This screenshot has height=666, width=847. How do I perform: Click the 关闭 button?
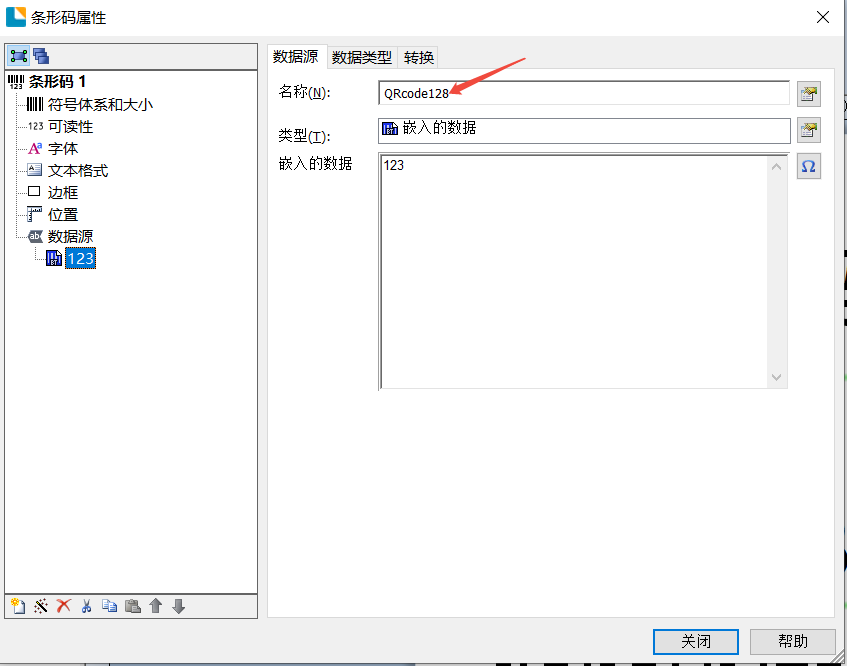pos(696,642)
